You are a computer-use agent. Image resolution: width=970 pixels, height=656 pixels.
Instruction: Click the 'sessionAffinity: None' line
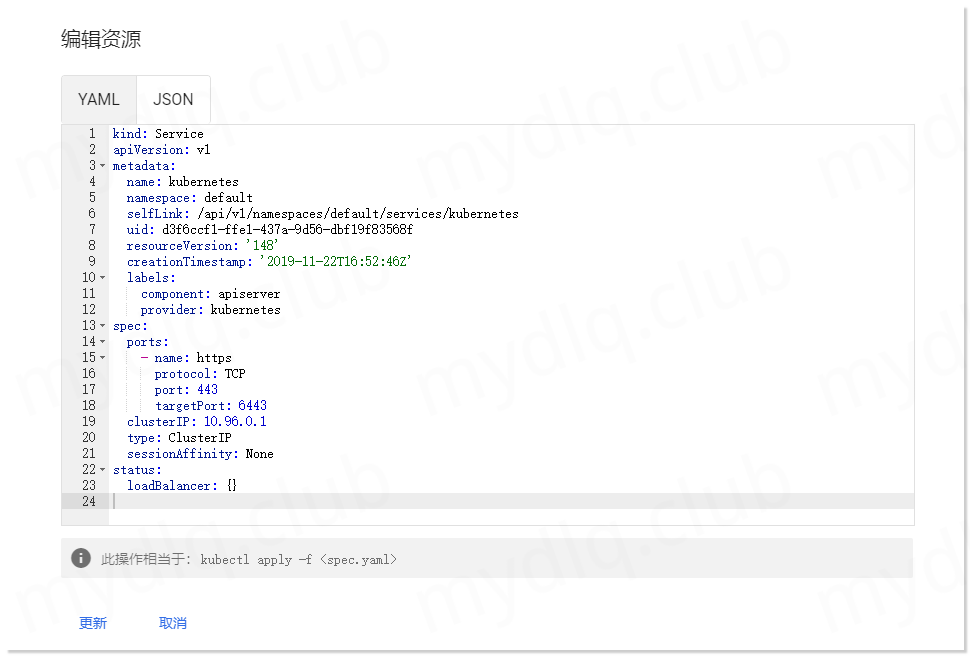point(200,454)
